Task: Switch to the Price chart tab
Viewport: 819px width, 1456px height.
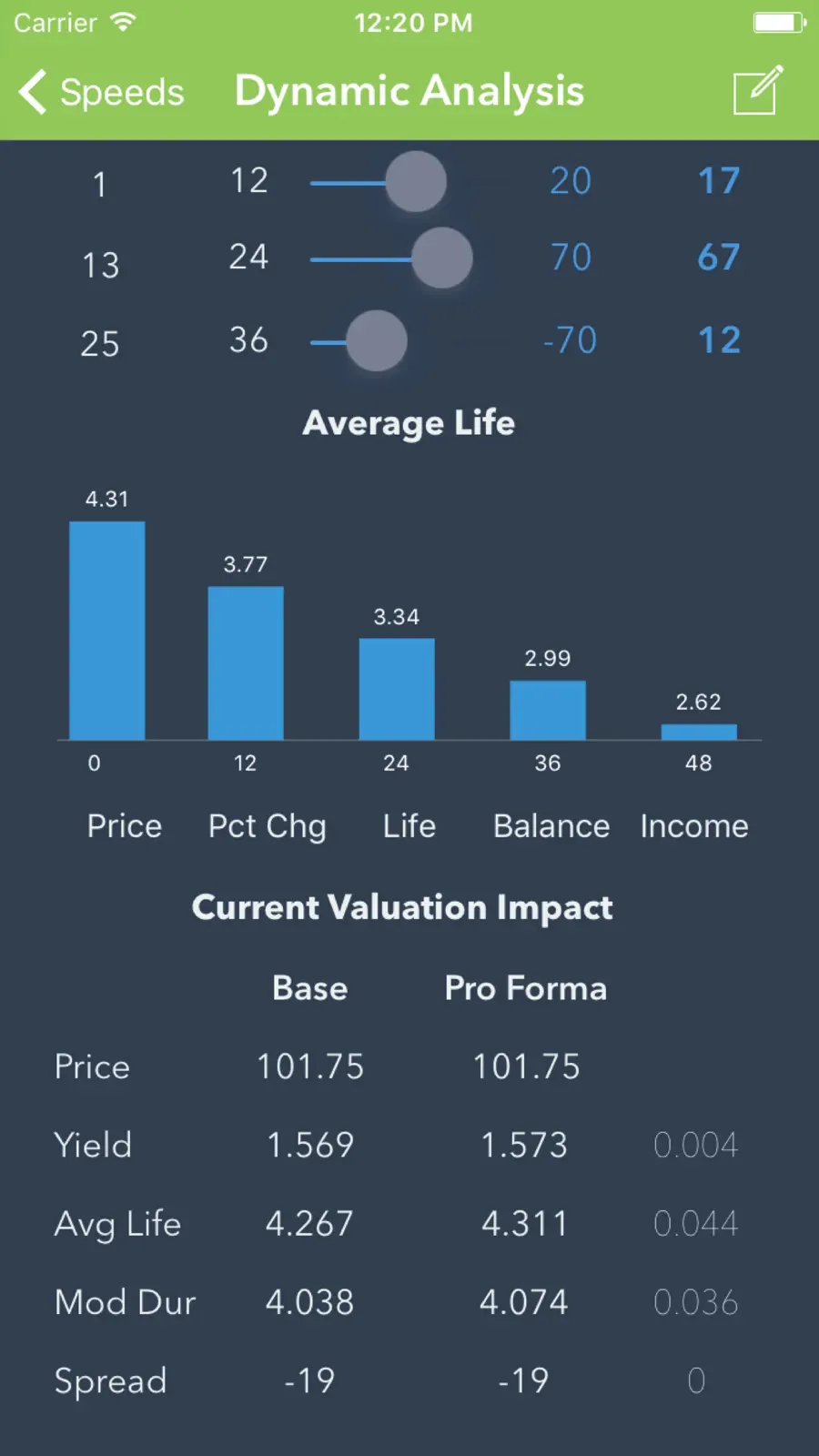Action: 125,826
